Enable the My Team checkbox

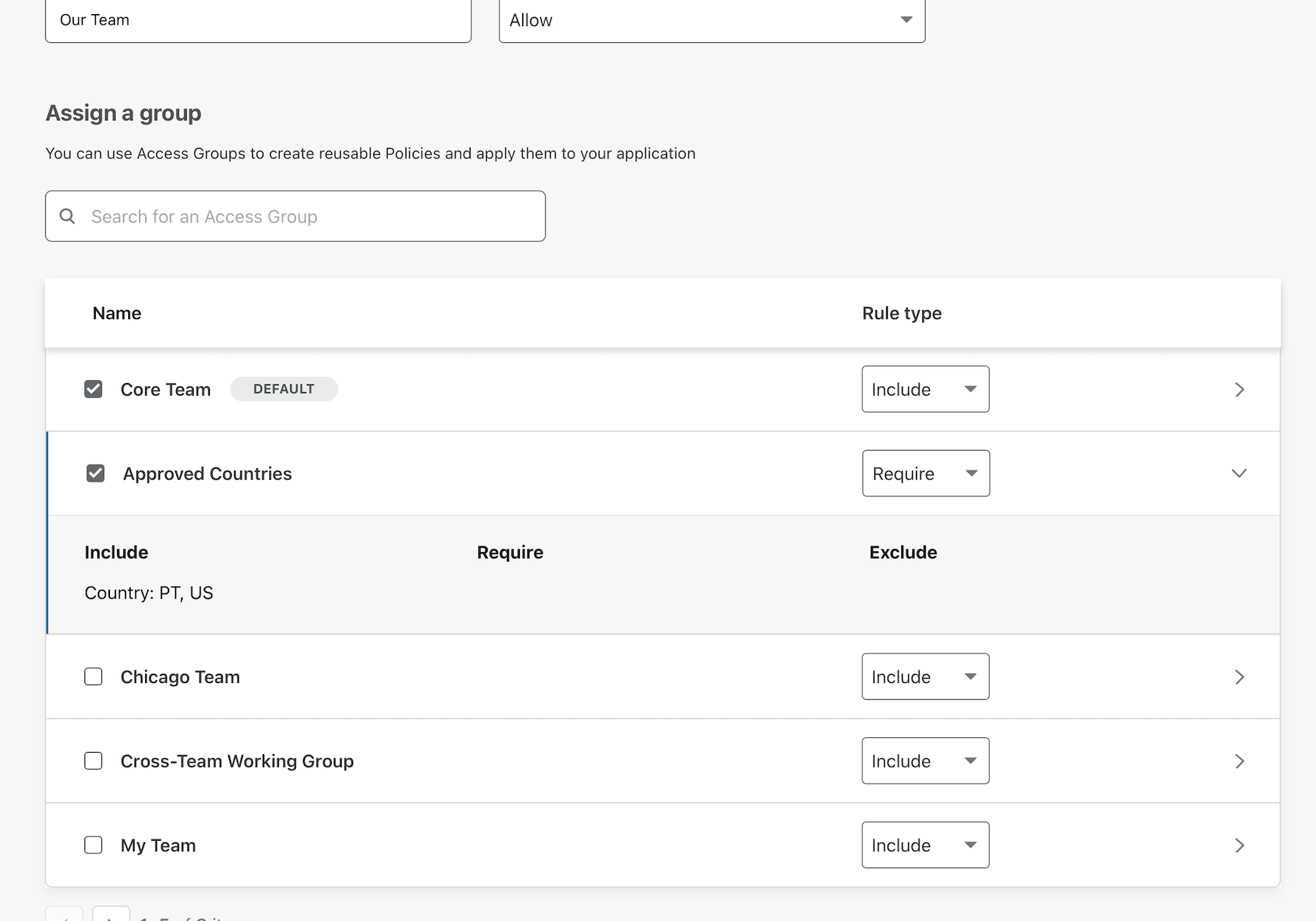(x=93, y=845)
